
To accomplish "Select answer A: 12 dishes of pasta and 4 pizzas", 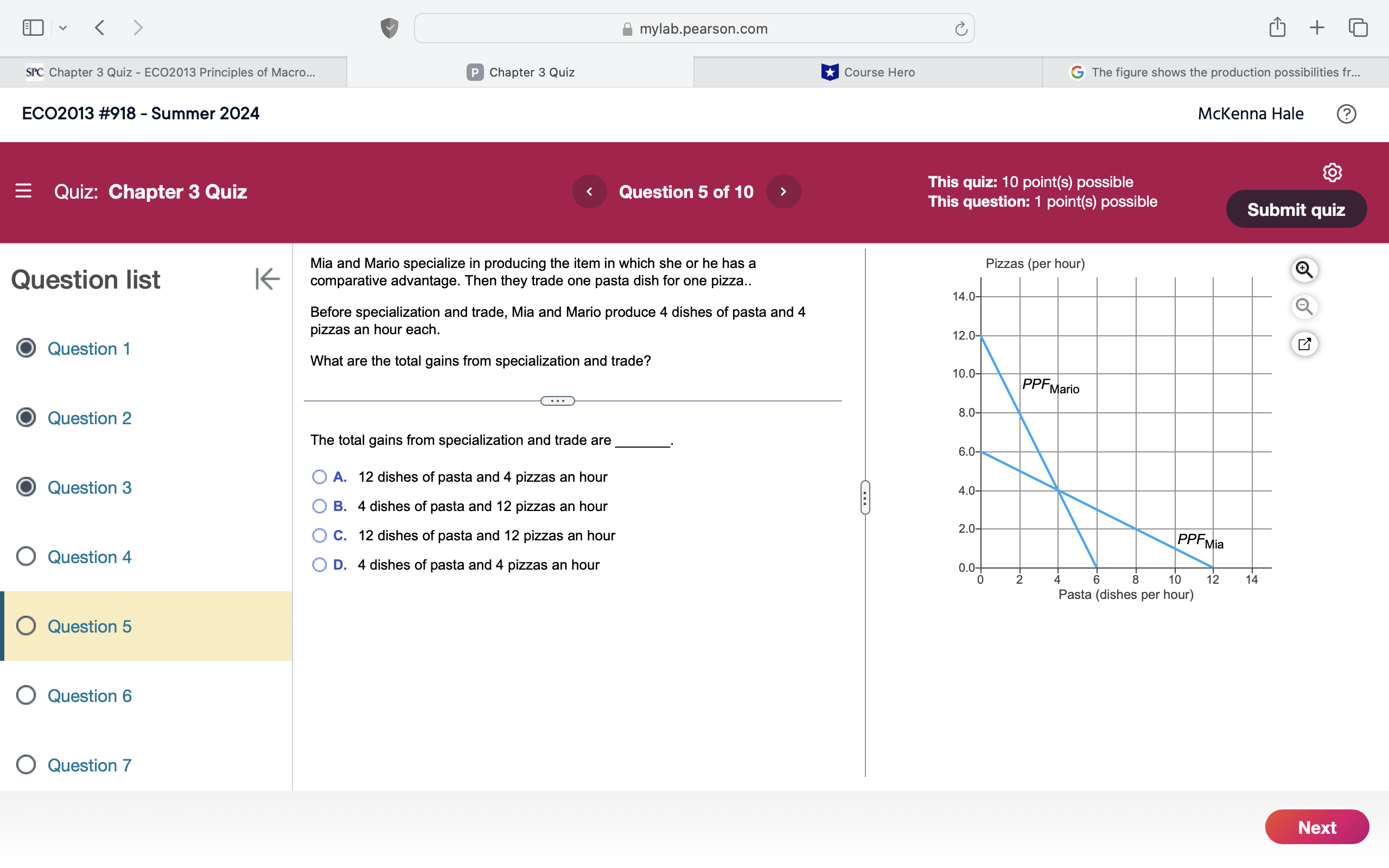I will (319, 476).
